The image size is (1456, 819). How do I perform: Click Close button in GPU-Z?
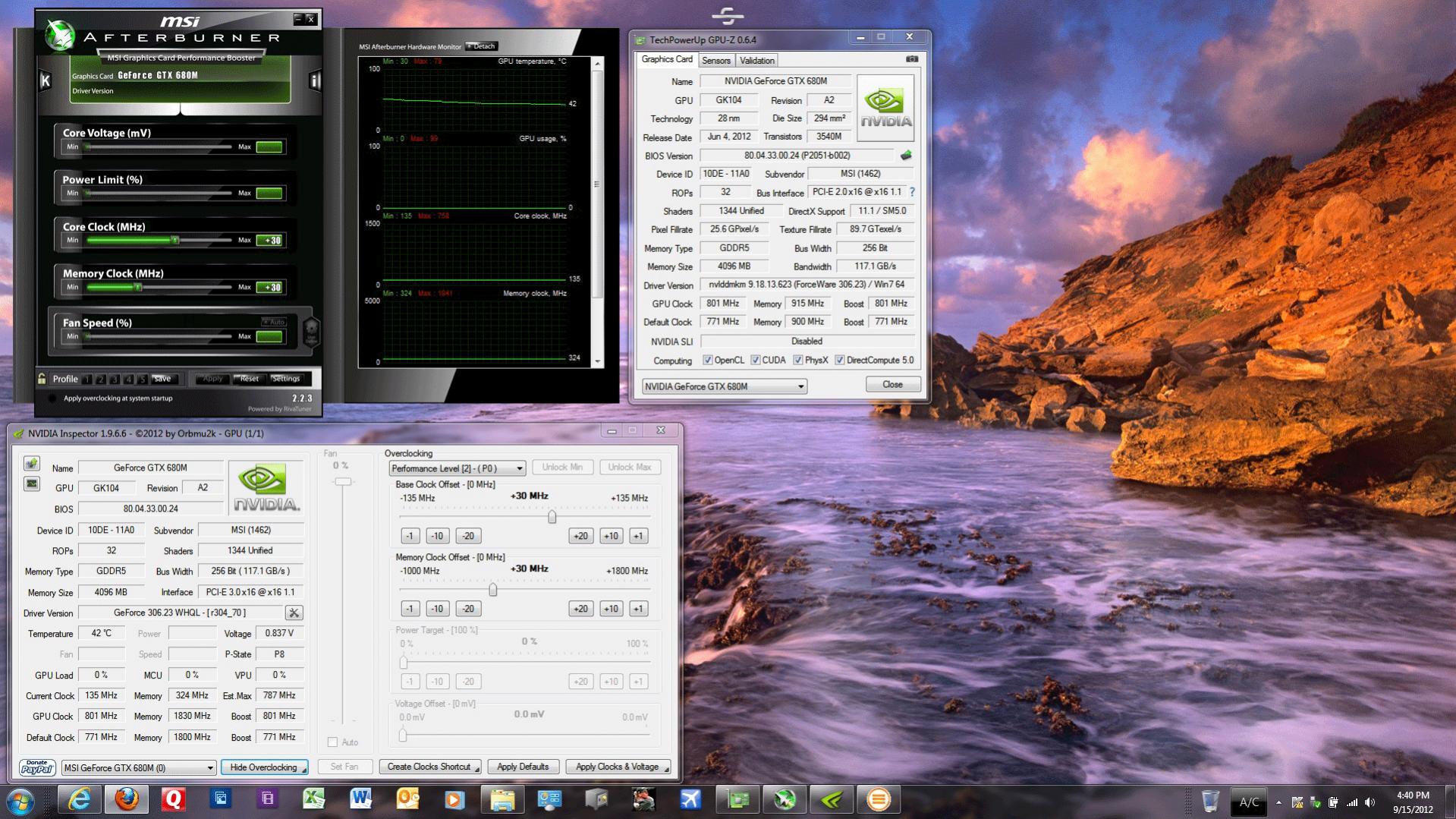pos(892,385)
